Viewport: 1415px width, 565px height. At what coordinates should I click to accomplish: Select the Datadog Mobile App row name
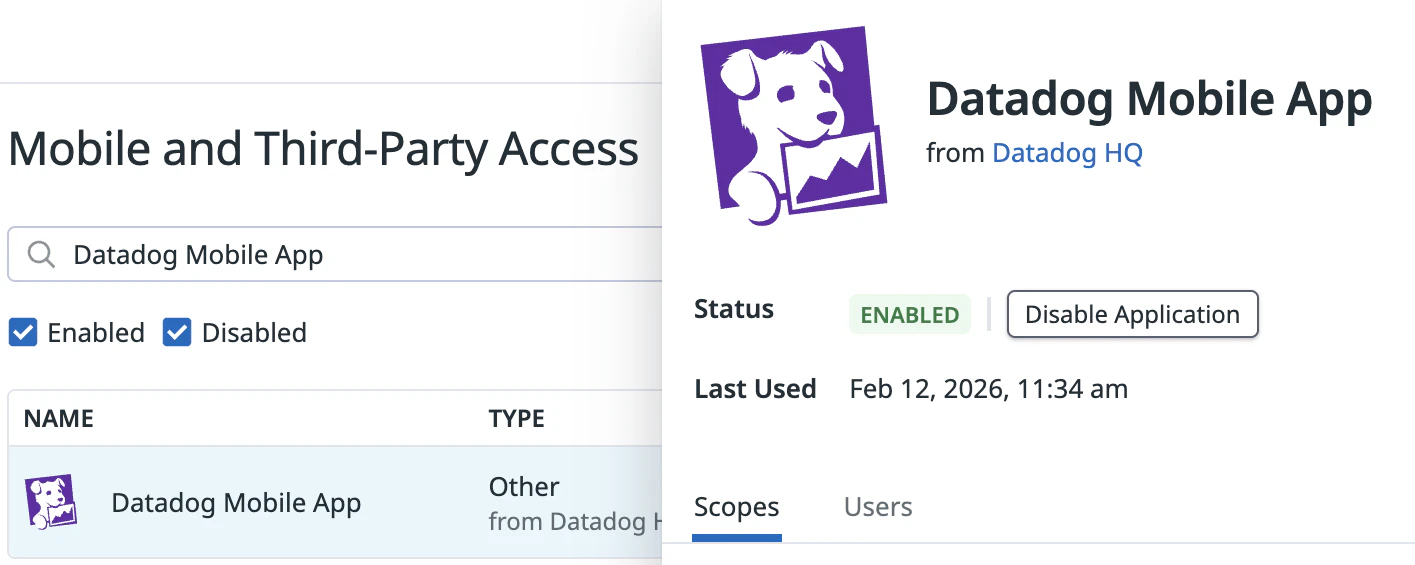click(x=236, y=503)
